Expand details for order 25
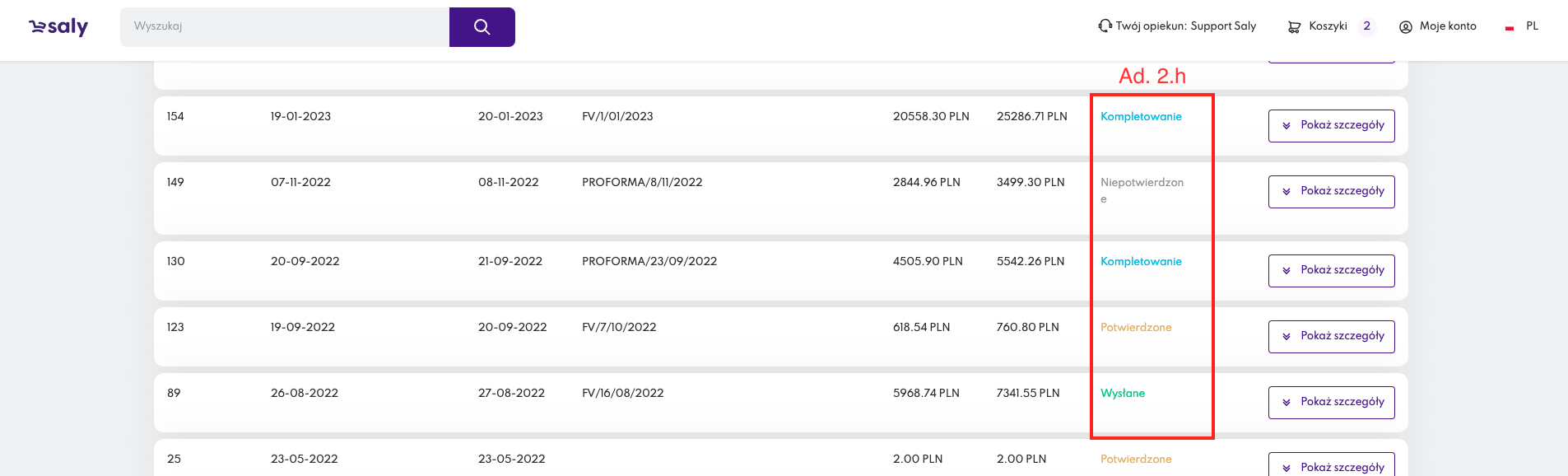 1331,466
